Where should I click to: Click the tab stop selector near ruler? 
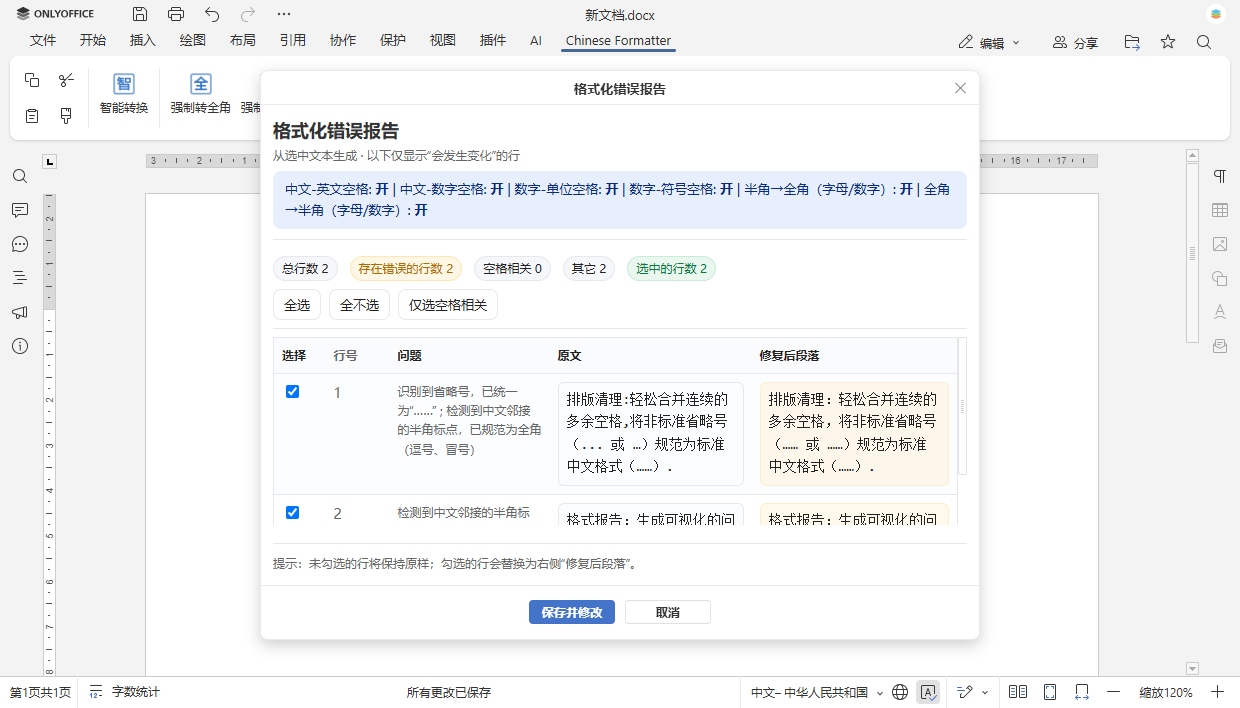(x=50, y=161)
